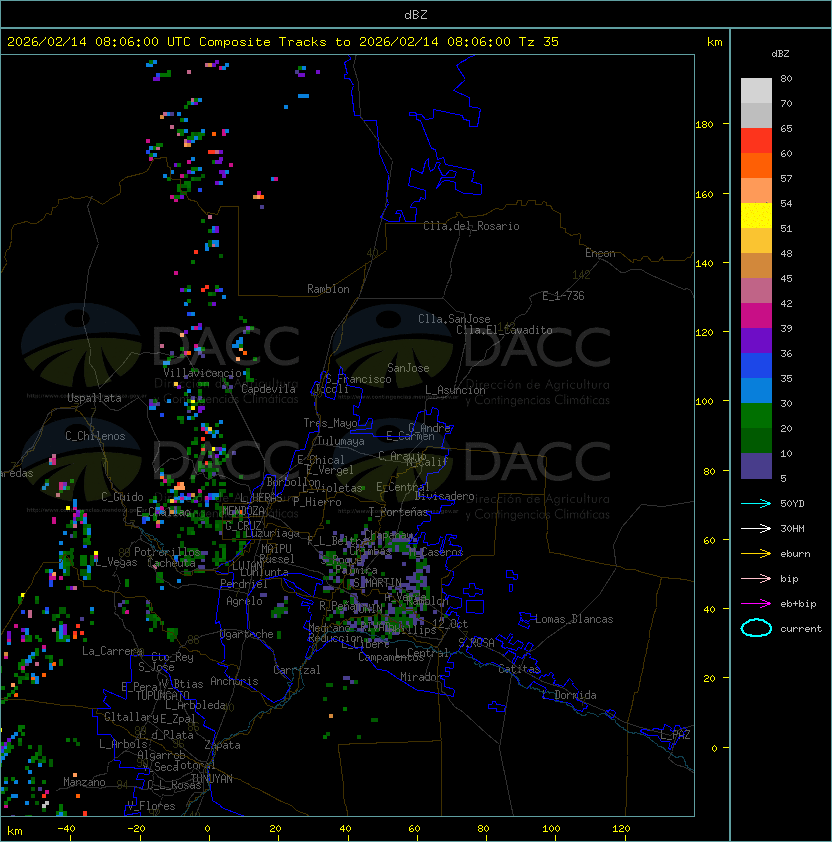The image size is (832, 842).
Task: Click the 'Ugarteche' map label
Action: (247, 634)
